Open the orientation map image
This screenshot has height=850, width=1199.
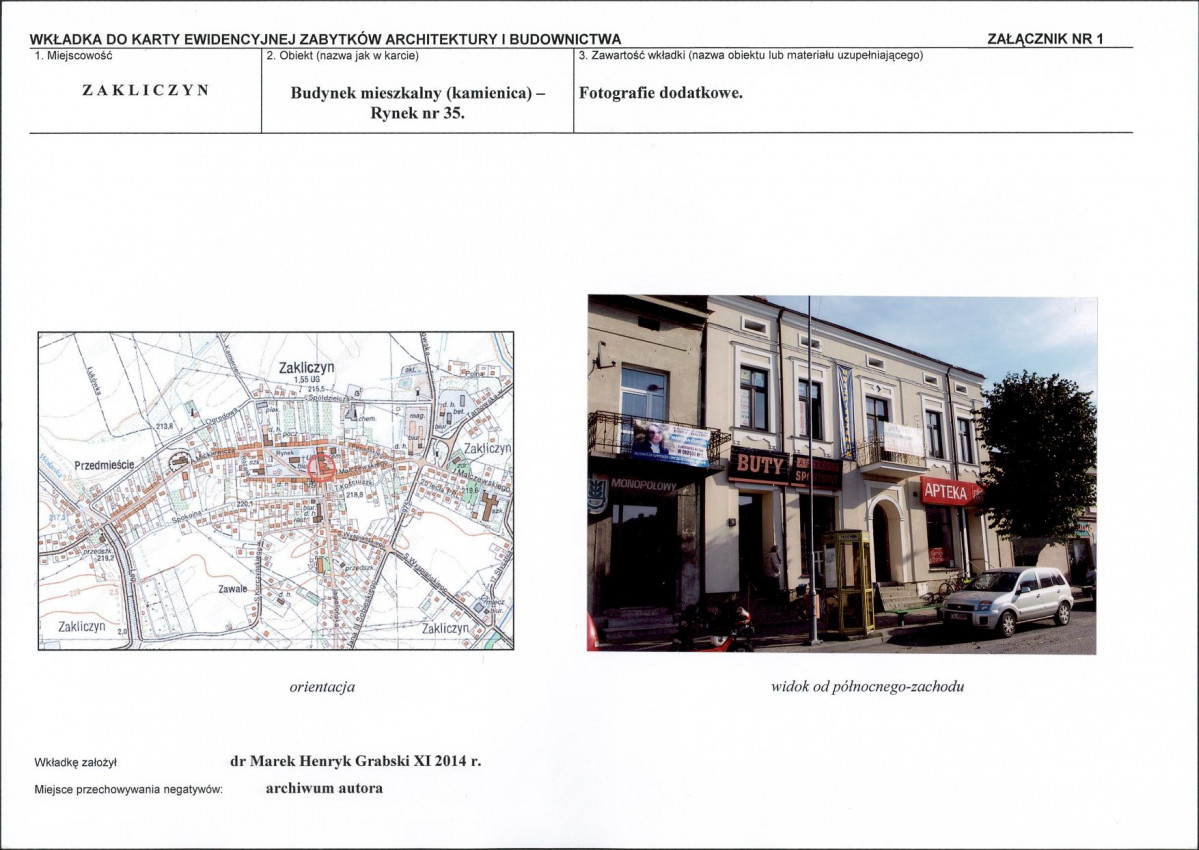[x=275, y=491]
